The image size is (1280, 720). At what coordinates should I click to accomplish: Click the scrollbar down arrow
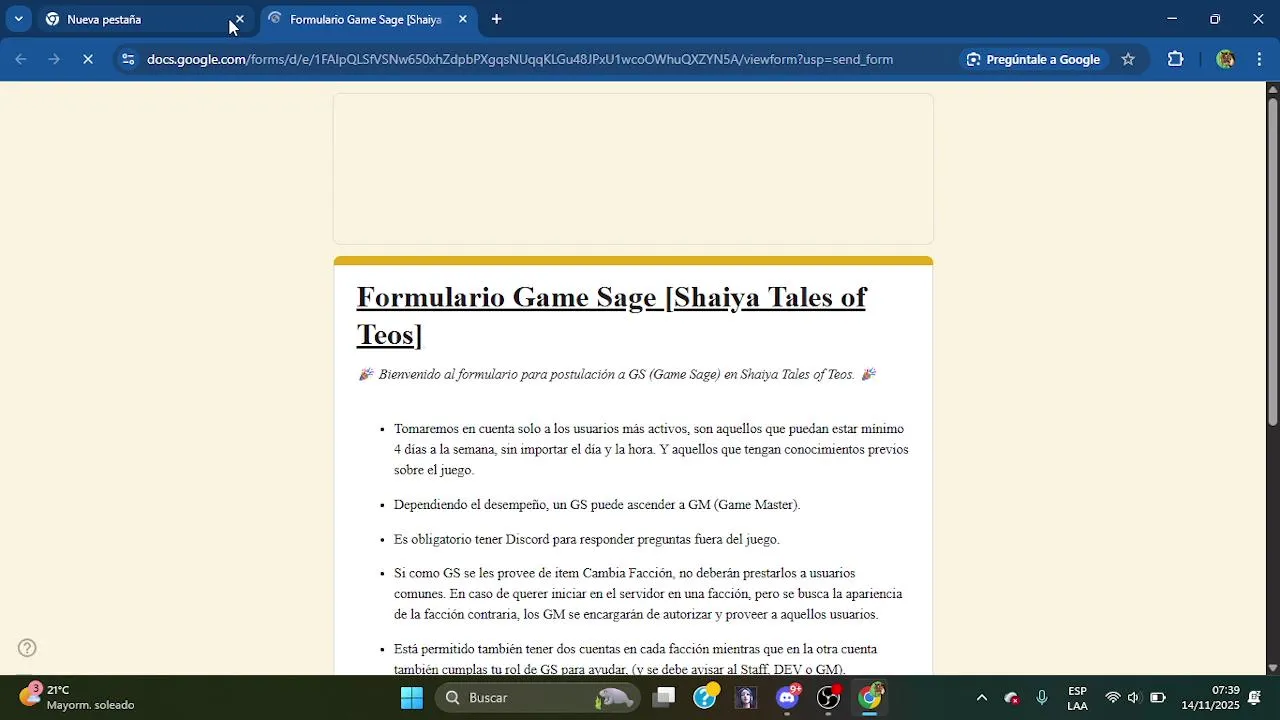coord(1272,667)
